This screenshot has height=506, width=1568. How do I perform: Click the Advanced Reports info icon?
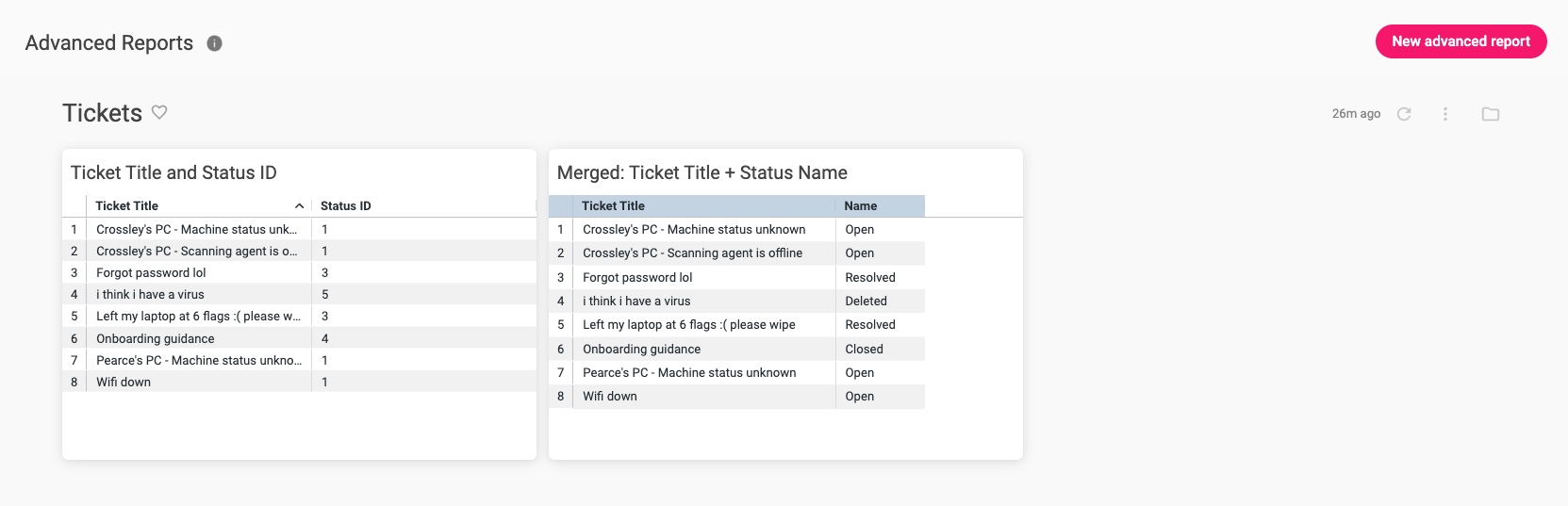click(x=215, y=43)
